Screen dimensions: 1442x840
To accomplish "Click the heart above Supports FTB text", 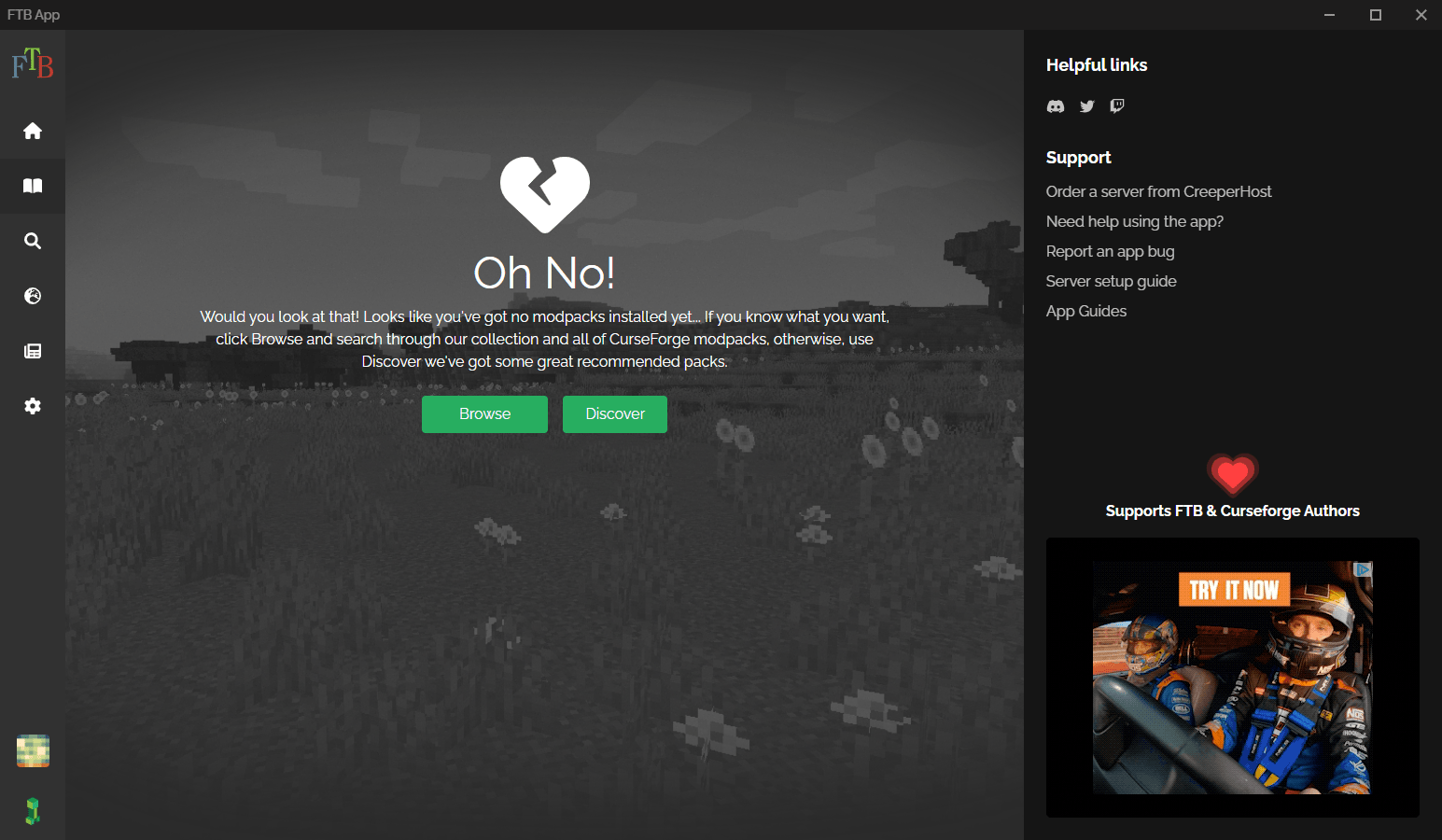I will click(x=1233, y=474).
